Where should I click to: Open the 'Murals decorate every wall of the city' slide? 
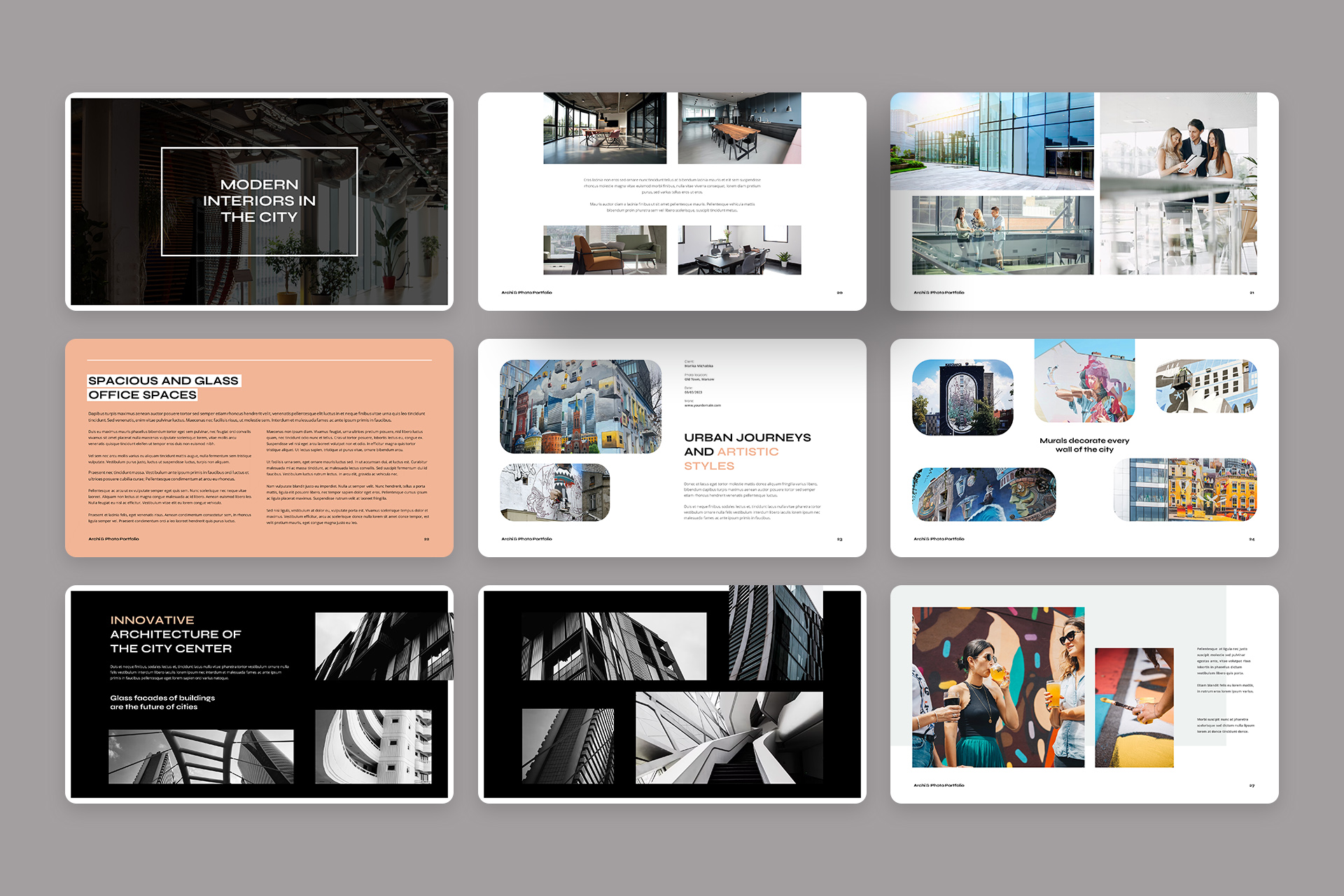point(1084,445)
